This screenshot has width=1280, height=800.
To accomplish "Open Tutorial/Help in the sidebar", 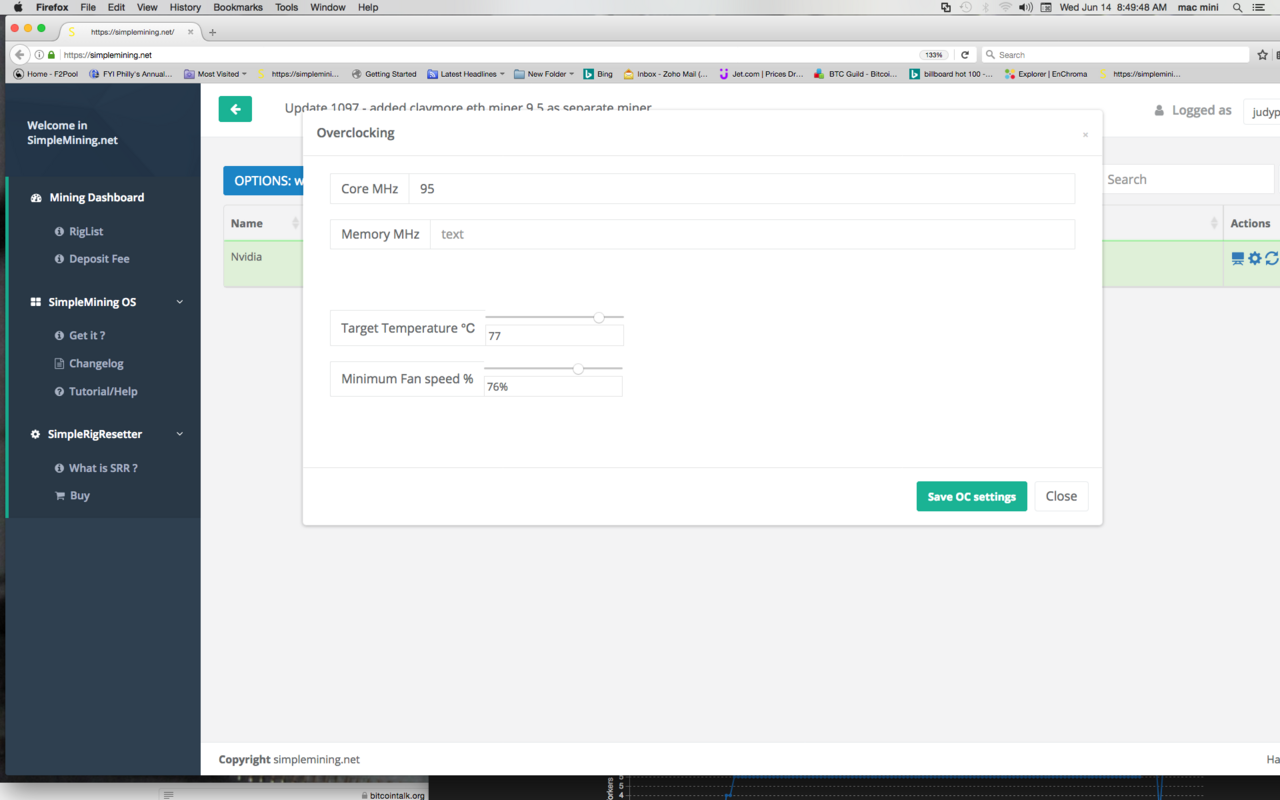I will pyautogui.click(x=103, y=391).
